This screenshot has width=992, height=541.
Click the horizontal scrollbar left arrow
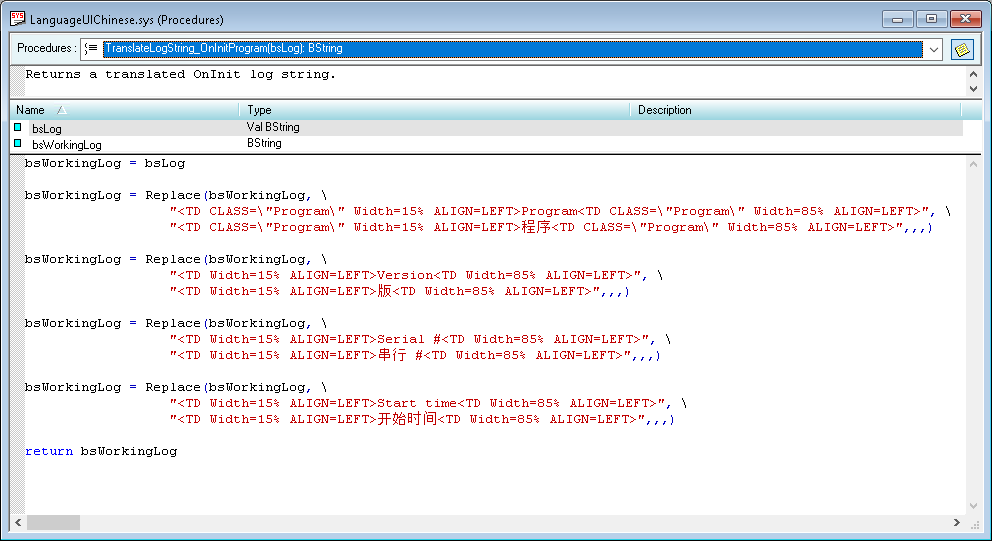[x=18, y=523]
